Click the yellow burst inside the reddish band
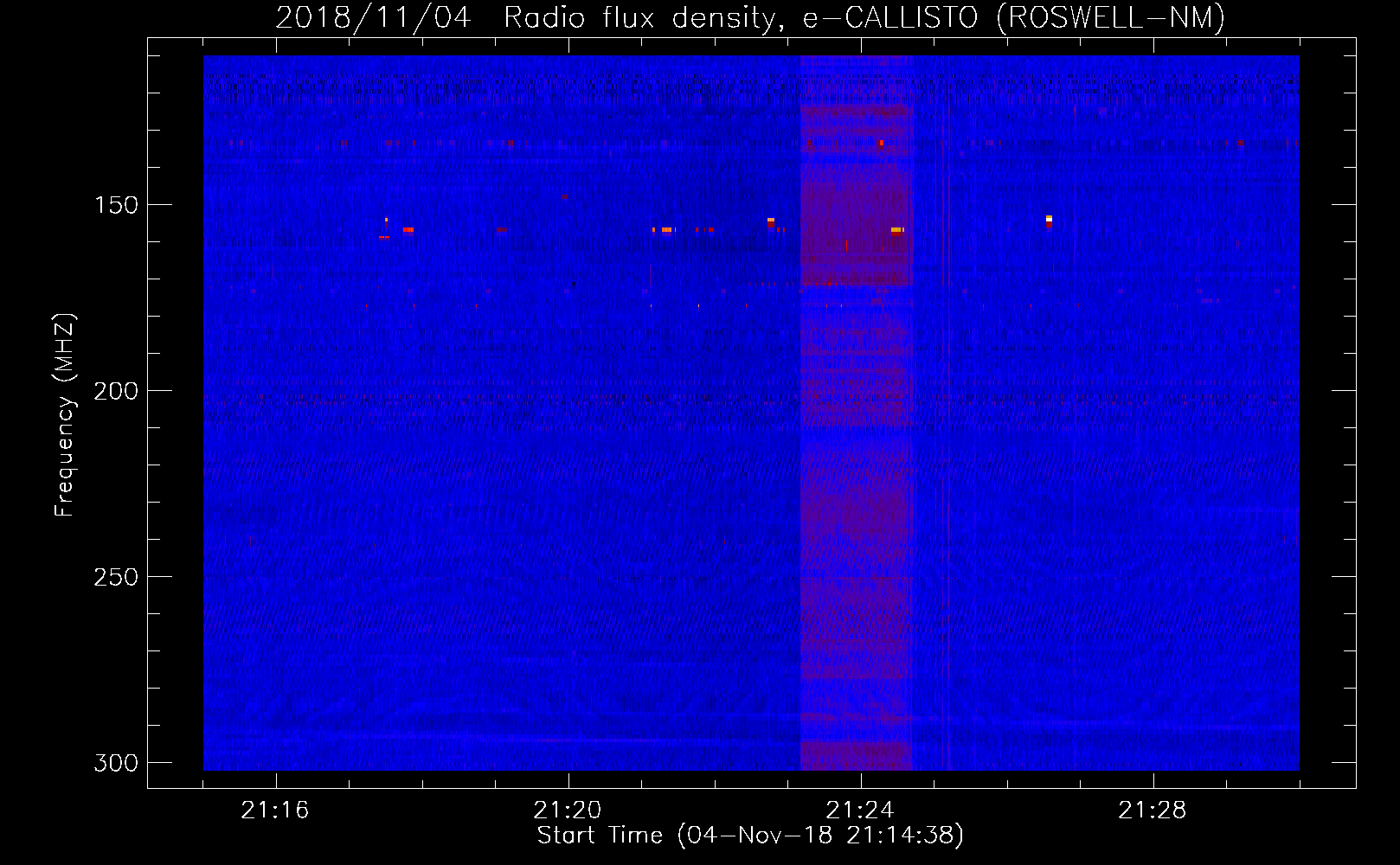Screen dimensions: 1400x865 point(897,230)
